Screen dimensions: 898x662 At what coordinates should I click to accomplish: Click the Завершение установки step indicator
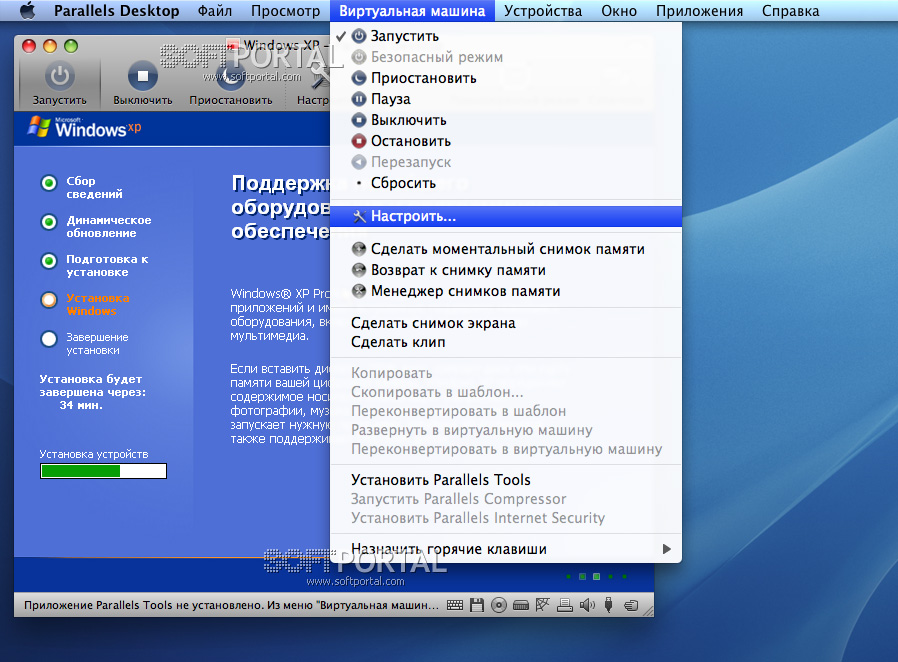[49, 339]
